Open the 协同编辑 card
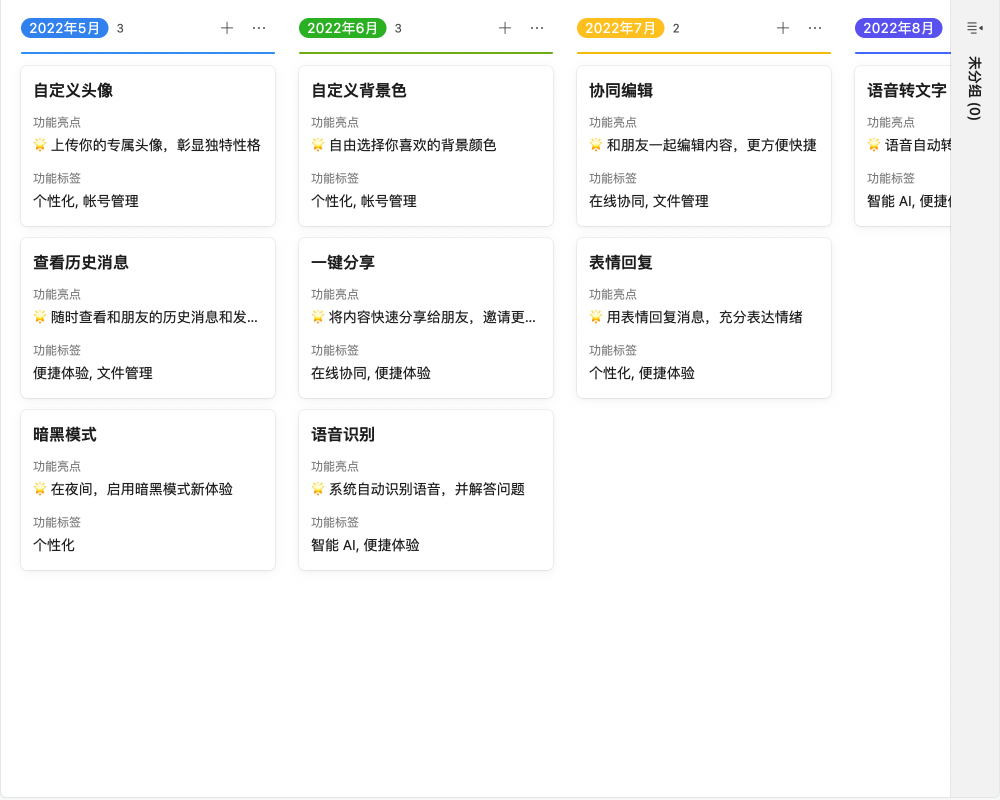Screen dimensions: 1000x800 pyautogui.click(x=704, y=145)
